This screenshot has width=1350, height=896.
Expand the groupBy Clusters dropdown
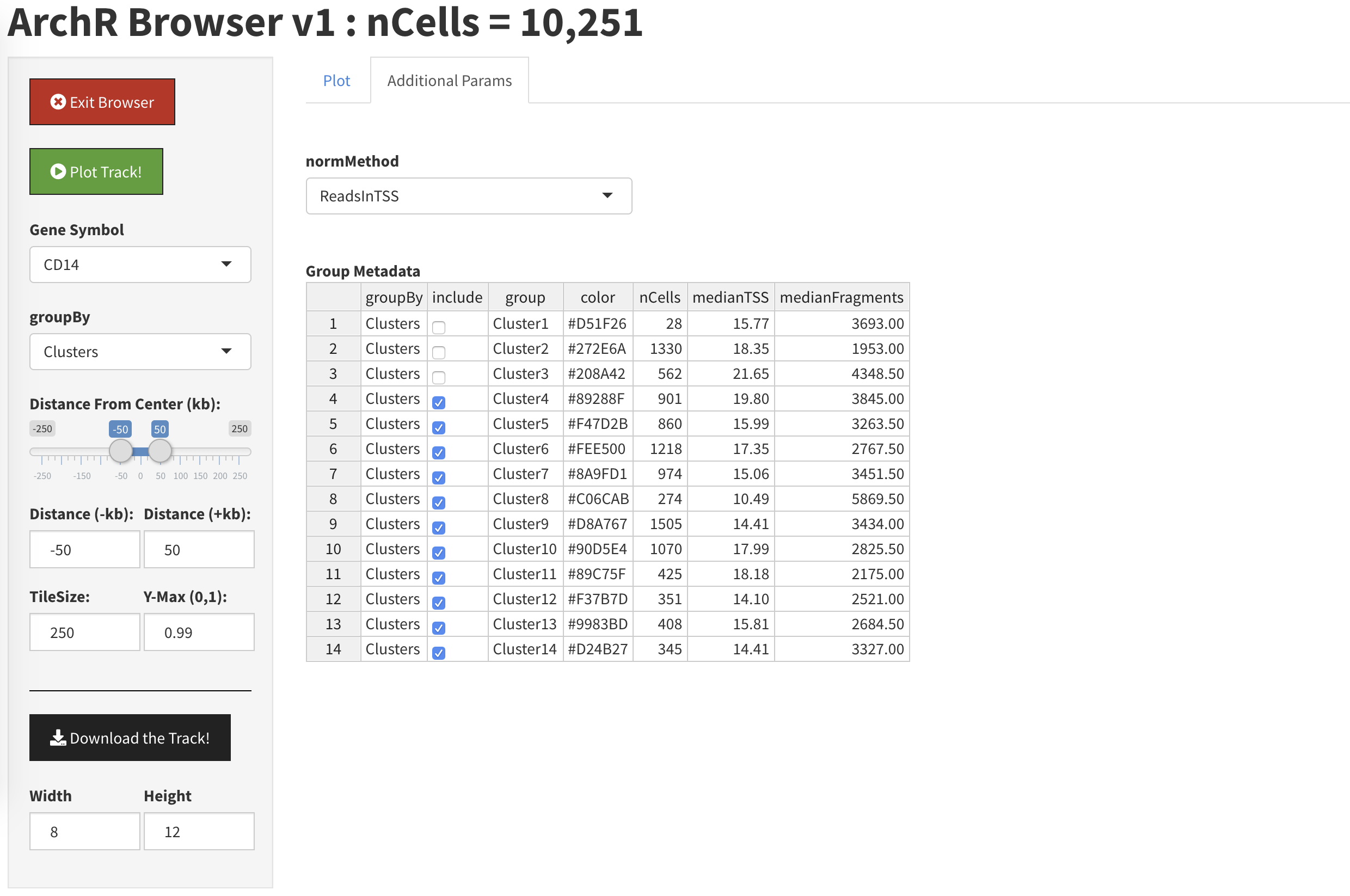click(140, 352)
